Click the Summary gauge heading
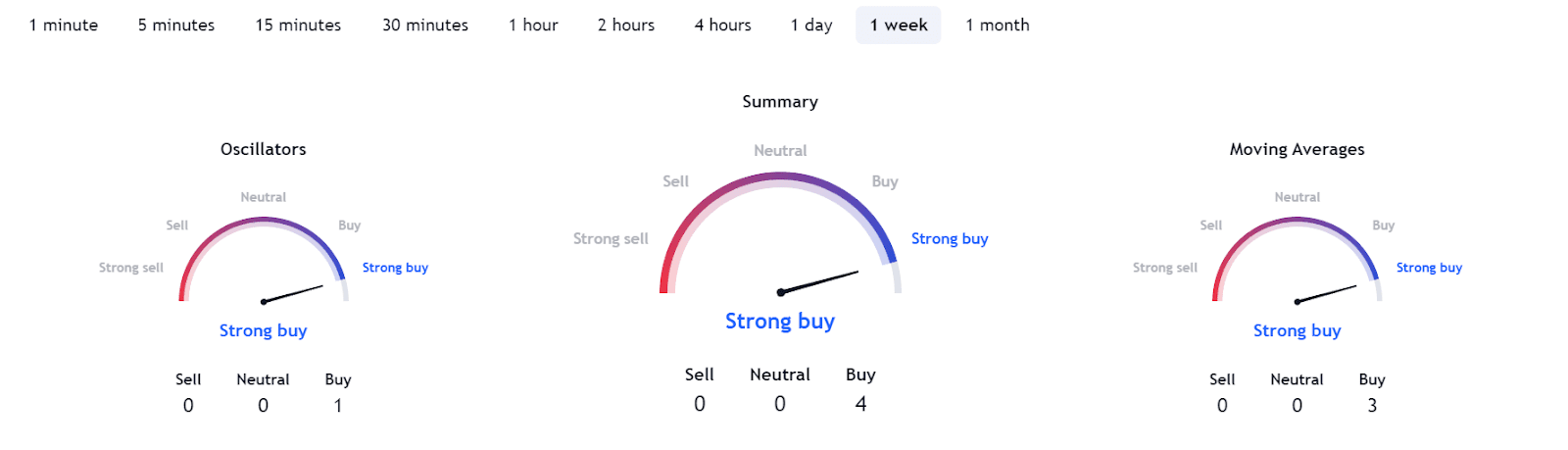 (x=780, y=102)
